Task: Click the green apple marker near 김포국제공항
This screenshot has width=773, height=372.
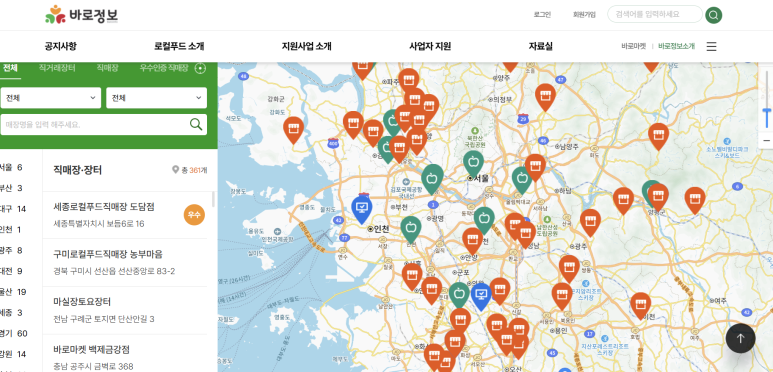Action: pos(432,178)
